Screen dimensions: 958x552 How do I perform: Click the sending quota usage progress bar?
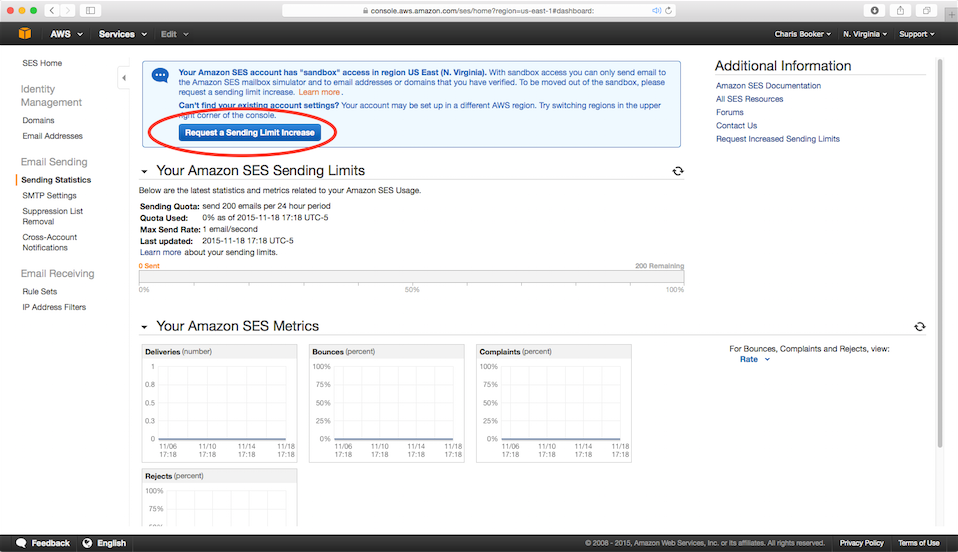411,278
